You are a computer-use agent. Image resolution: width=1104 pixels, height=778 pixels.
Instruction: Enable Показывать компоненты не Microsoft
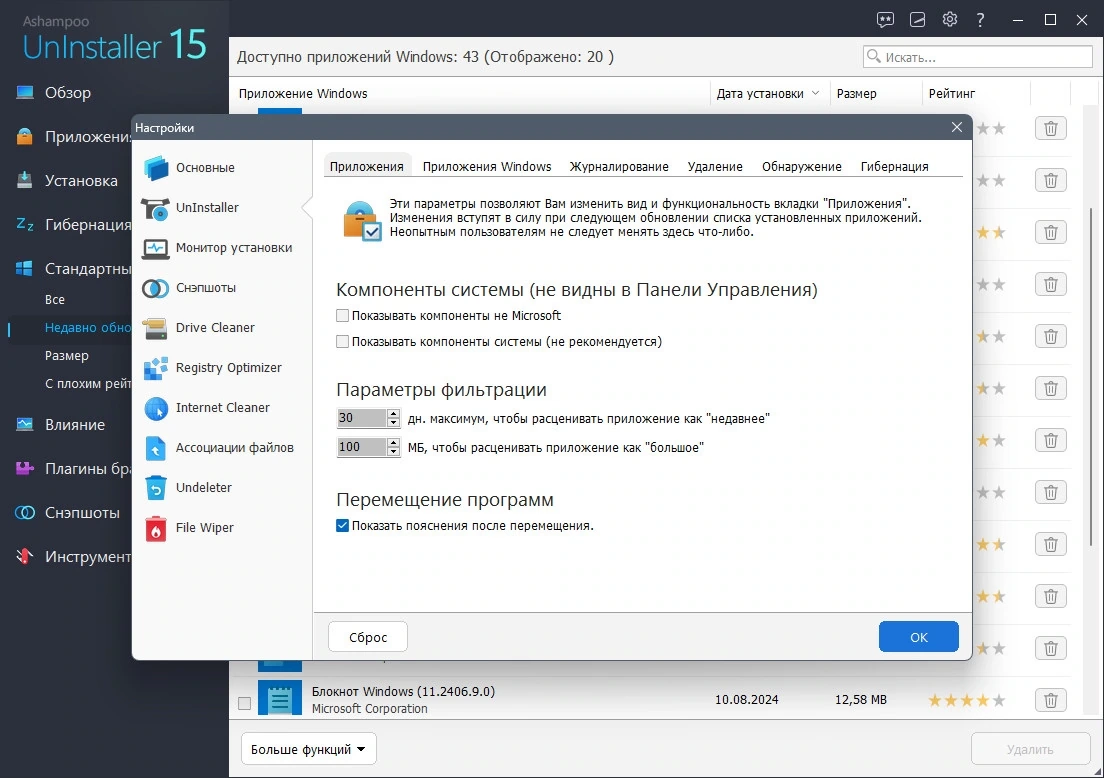(343, 315)
